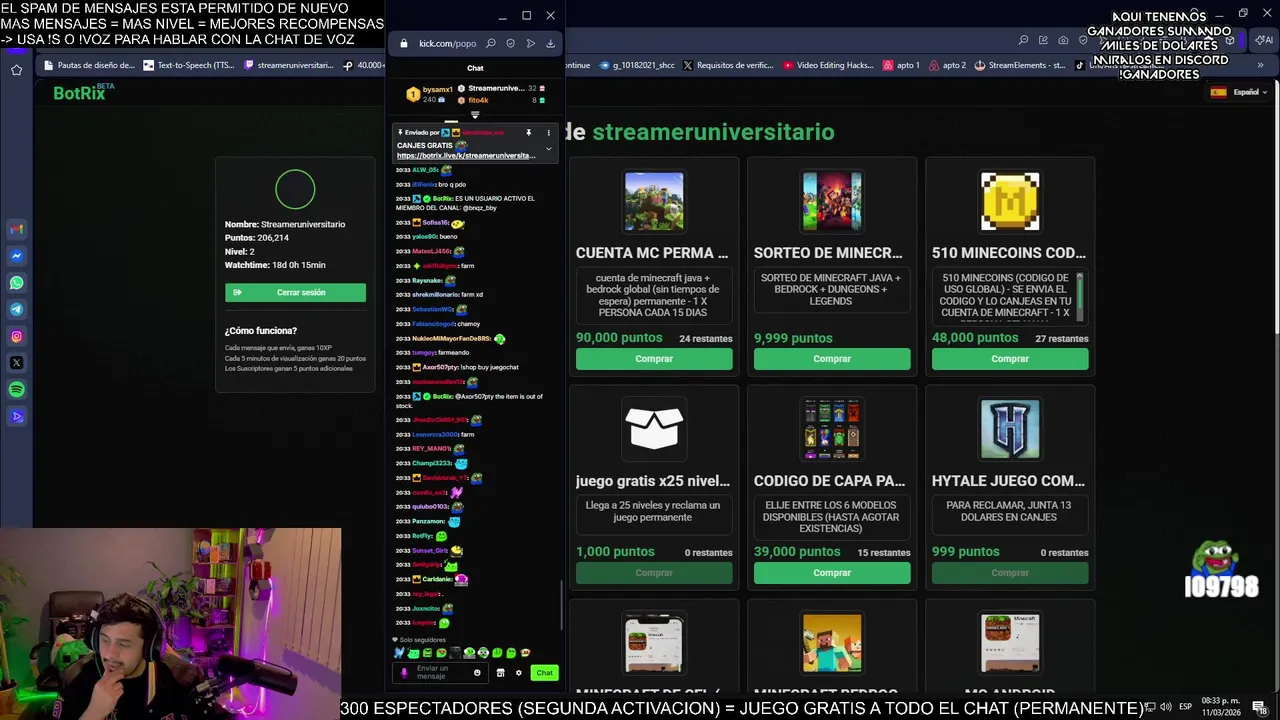
Task: Open the emoji picker in the chat input
Action: coord(477,673)
